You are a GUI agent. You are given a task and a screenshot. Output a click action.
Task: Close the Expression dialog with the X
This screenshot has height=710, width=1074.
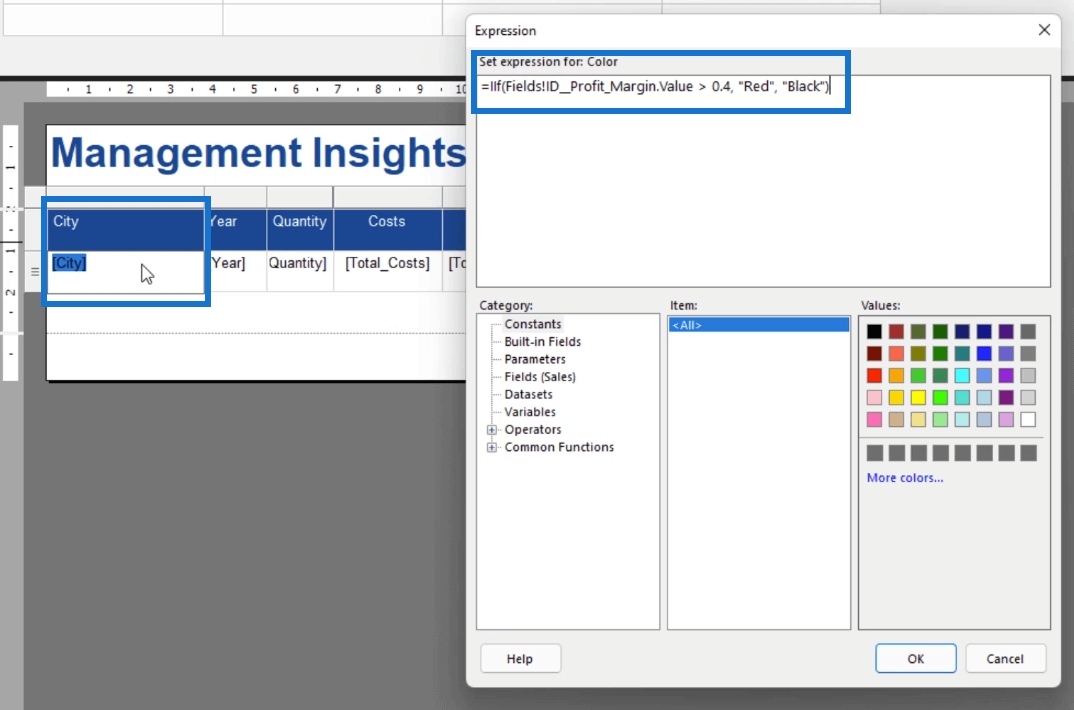coord(1044,30)
